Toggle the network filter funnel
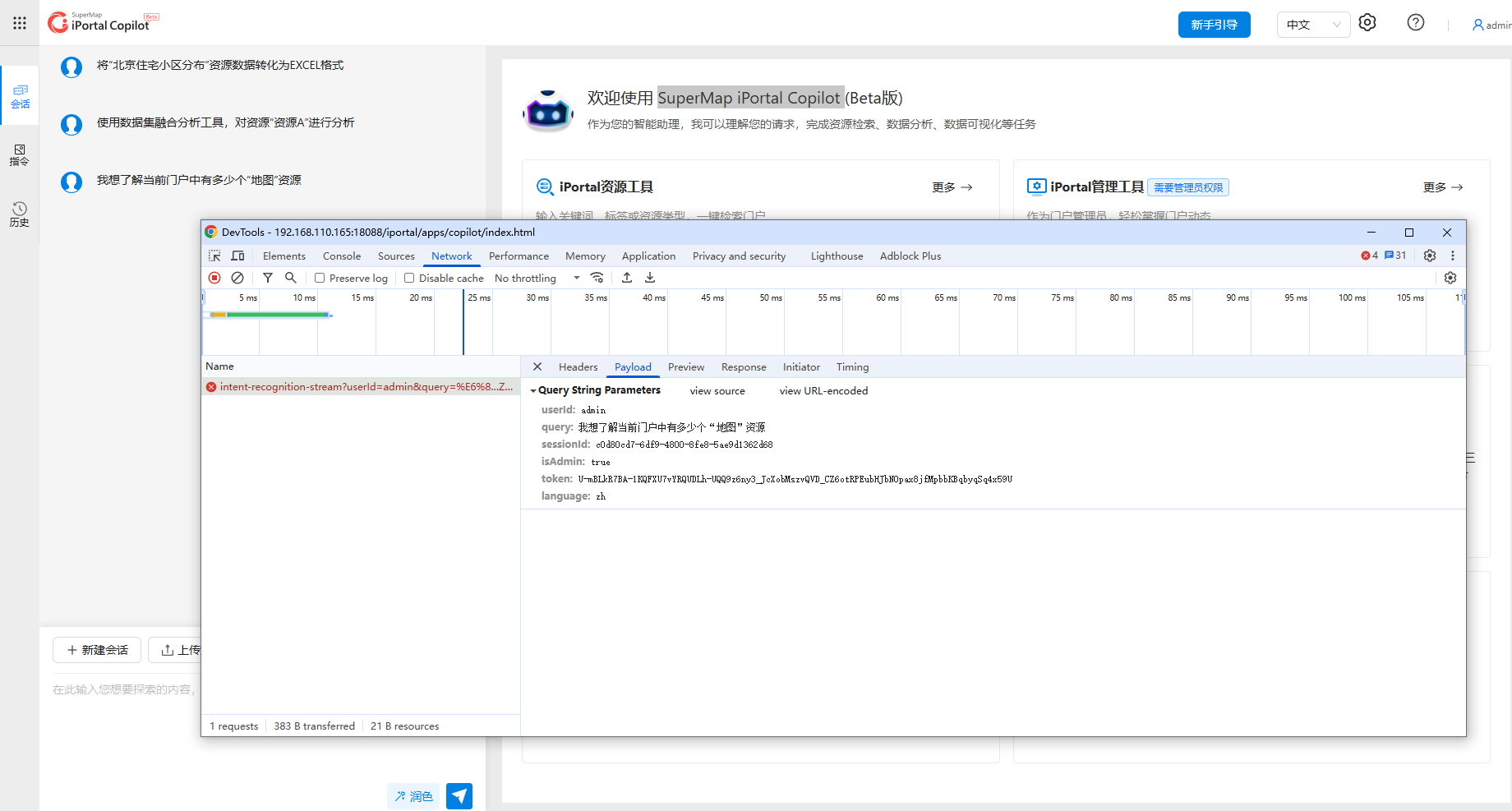This screenshot has height=811, width=1512. [267, 278]
